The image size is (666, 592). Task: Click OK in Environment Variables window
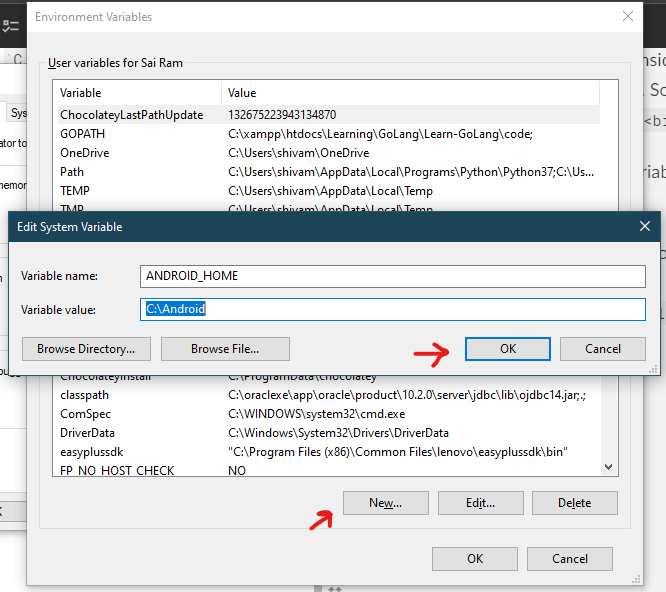click(x=475, y=558)
